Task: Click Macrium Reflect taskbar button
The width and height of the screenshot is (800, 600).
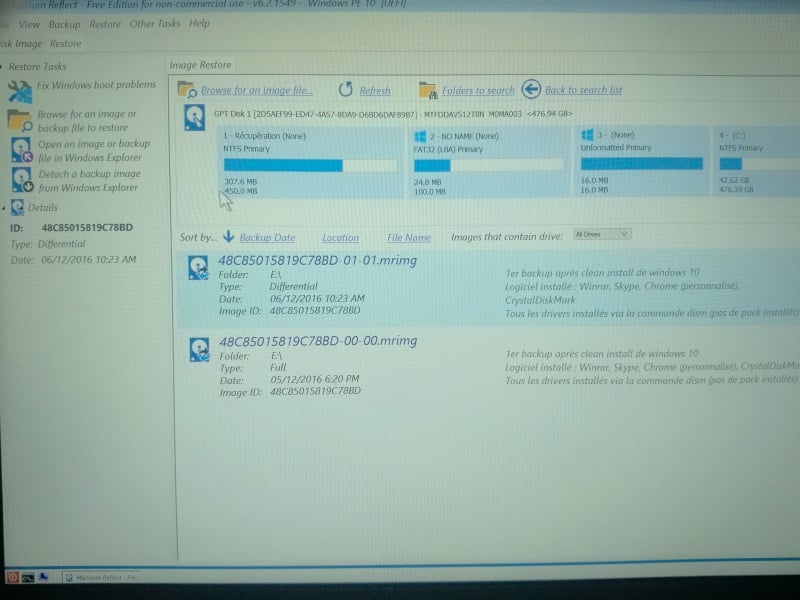Action: click(102, 578)
